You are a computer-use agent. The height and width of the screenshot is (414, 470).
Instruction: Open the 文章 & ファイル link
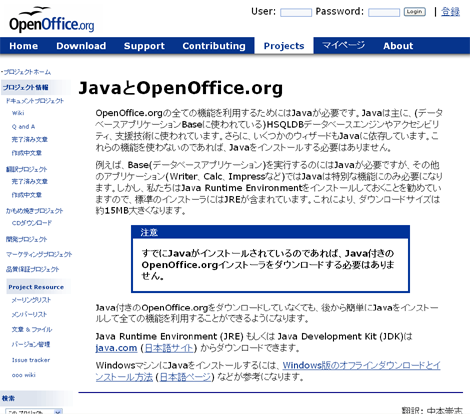32,330
